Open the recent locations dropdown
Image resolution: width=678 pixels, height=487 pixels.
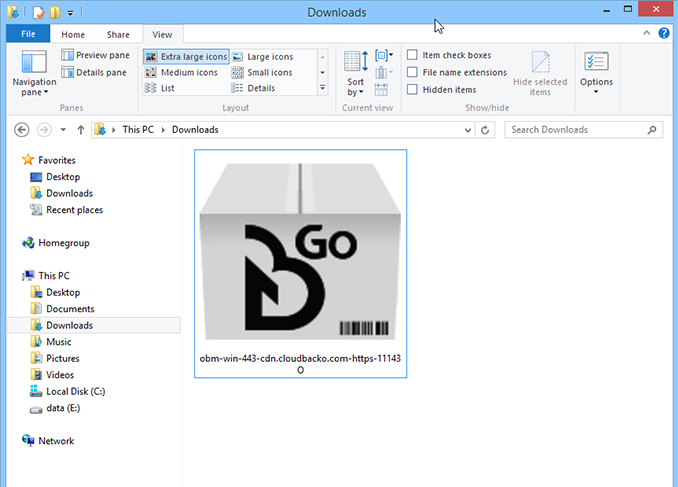point(63,130)
